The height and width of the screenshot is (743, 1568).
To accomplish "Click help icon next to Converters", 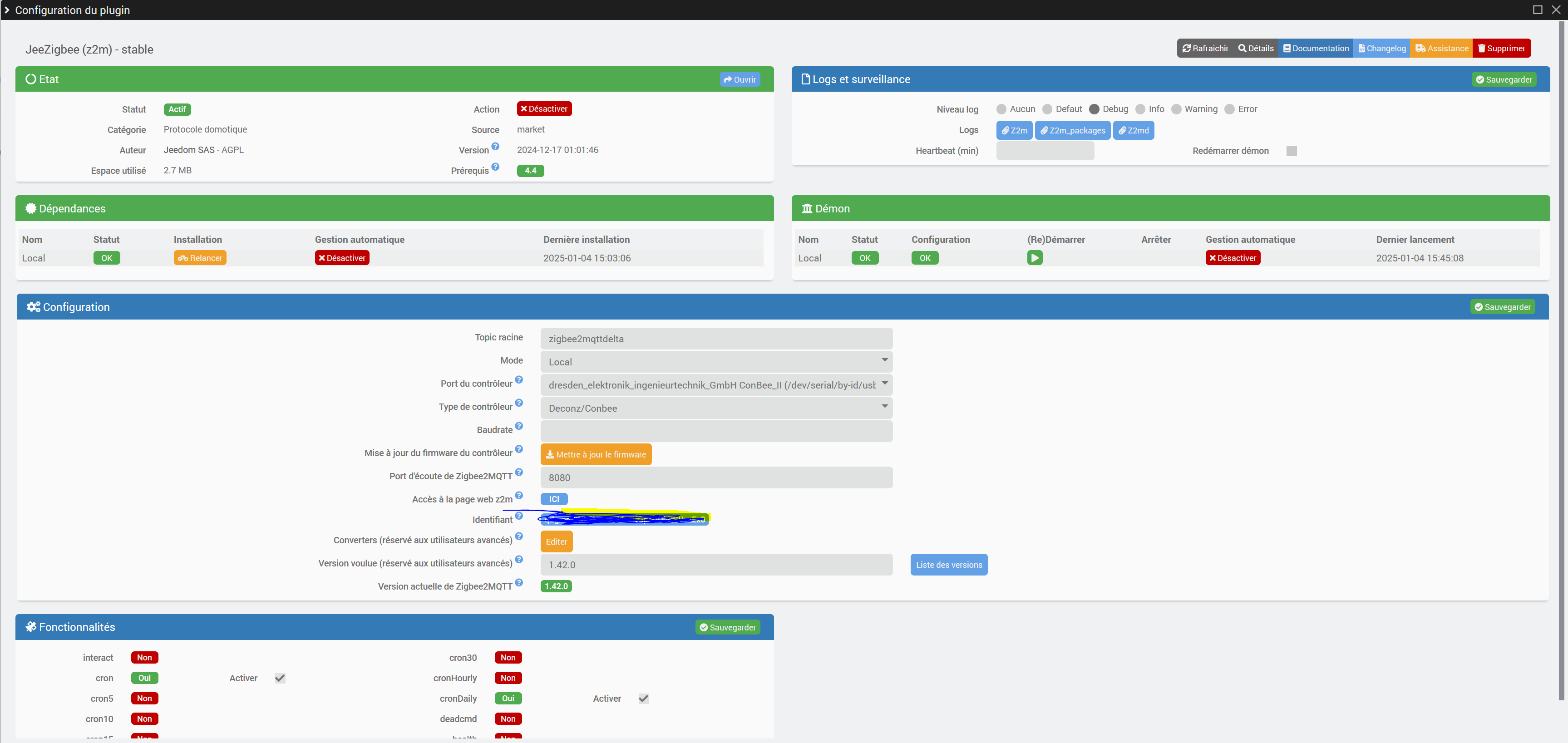I will [518, 536].
